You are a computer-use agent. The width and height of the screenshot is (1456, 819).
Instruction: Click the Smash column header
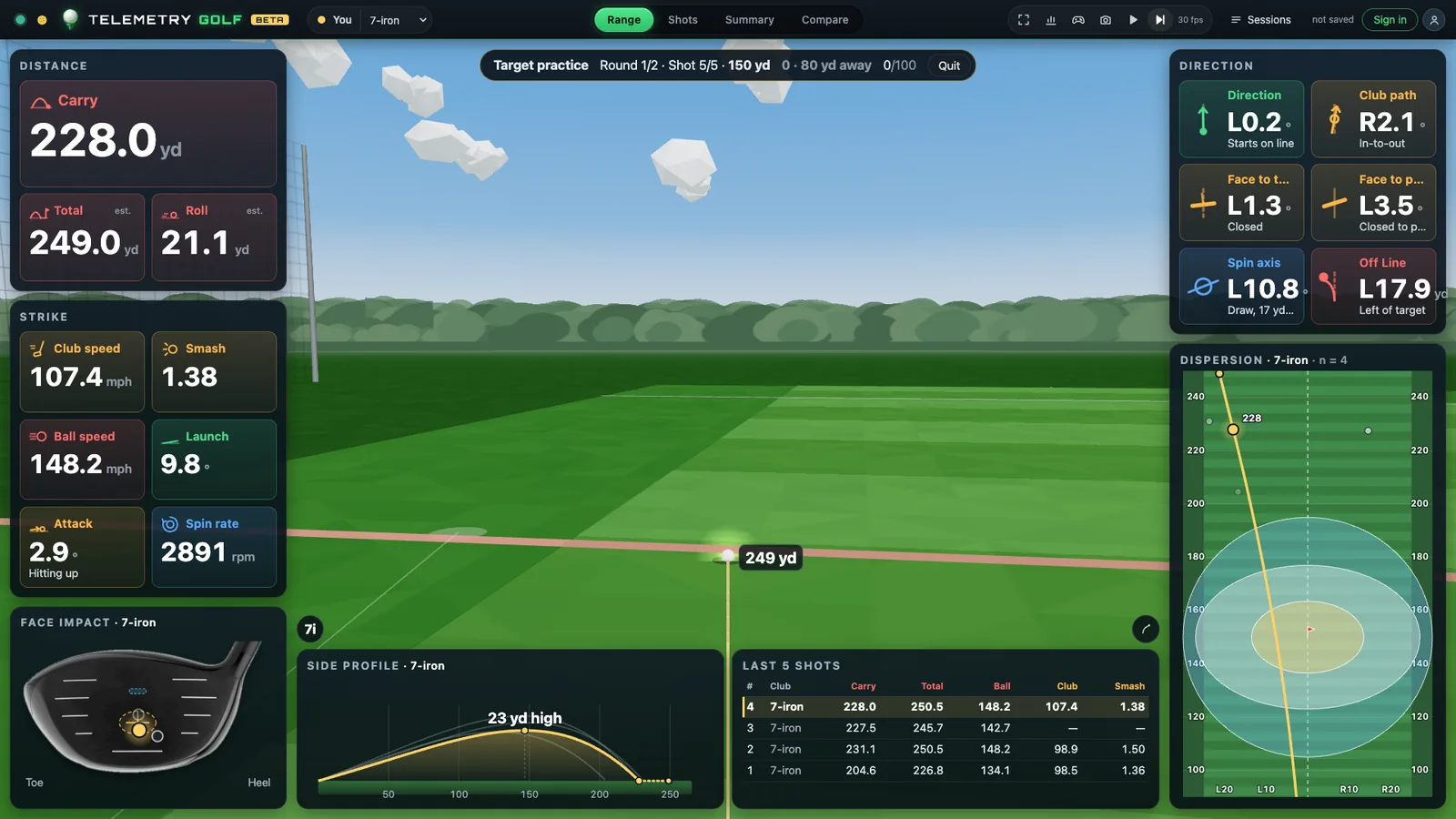click(1129, 686)
